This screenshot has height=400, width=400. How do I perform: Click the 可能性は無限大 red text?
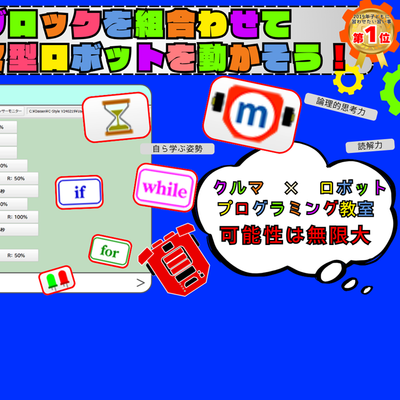click(x=295, y=236)
